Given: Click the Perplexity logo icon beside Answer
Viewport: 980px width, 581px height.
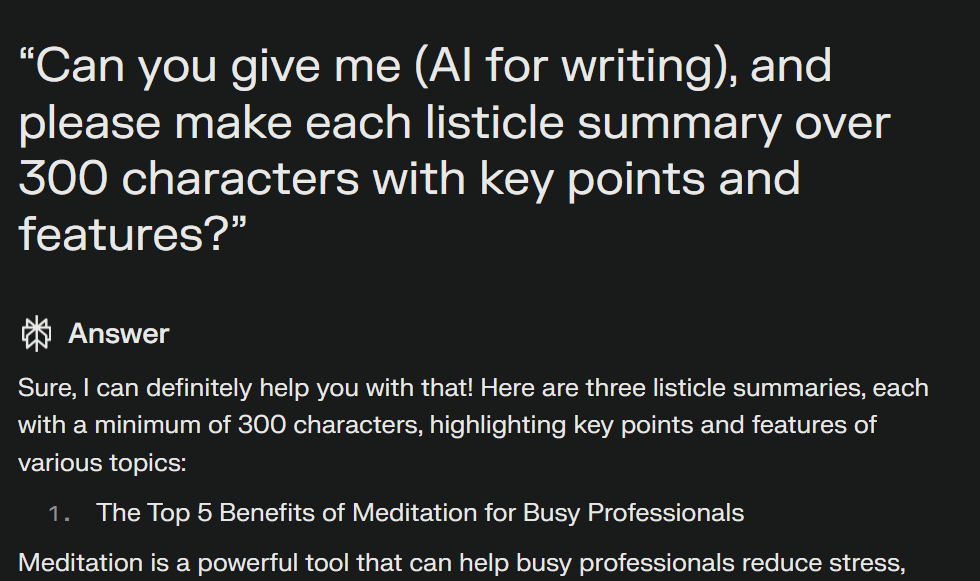Looking at the screenshot, I should coord(36,334).
